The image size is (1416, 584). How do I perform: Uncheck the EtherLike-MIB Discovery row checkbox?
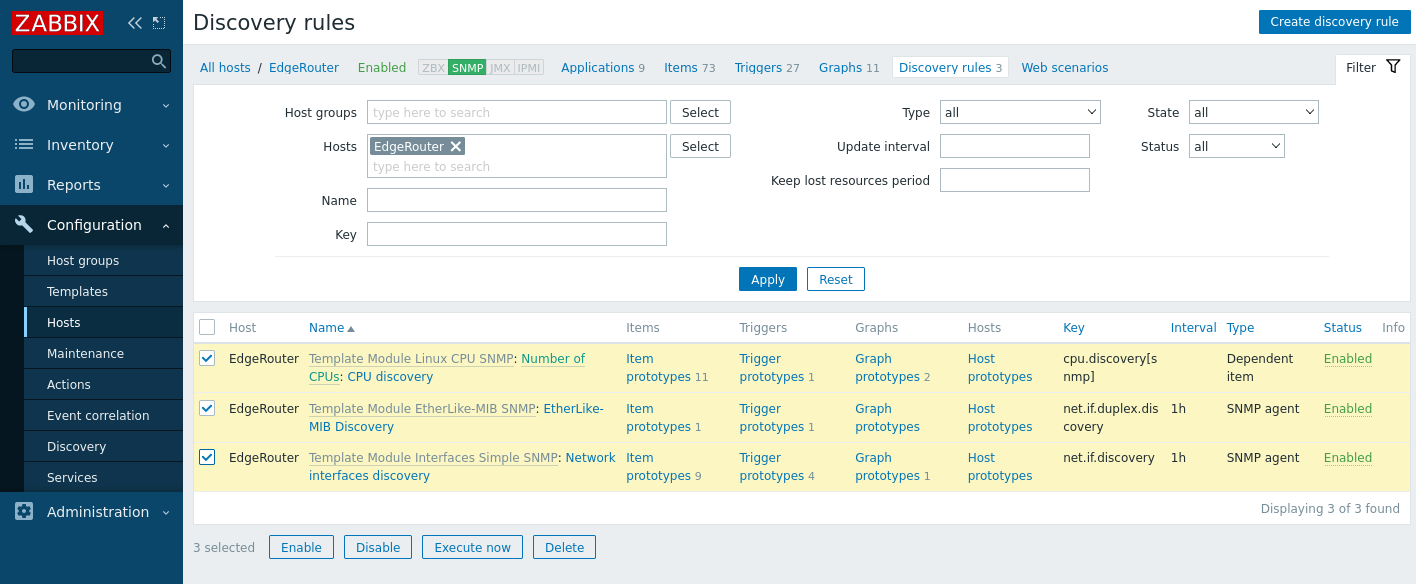tap(207, 408)
